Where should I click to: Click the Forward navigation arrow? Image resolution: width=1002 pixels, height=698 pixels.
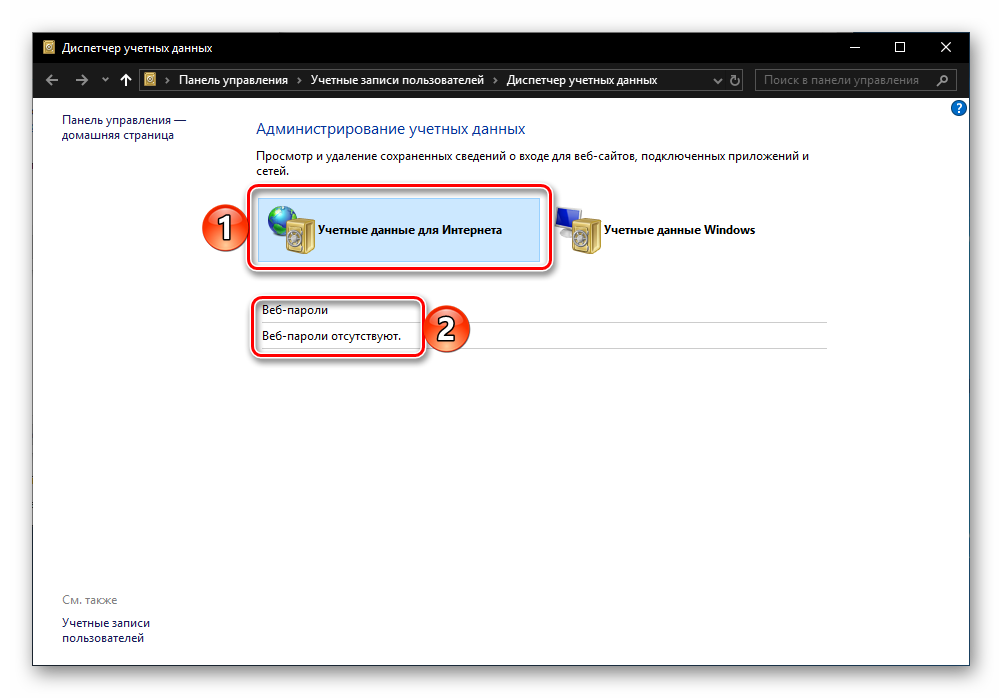coord(81,80)
